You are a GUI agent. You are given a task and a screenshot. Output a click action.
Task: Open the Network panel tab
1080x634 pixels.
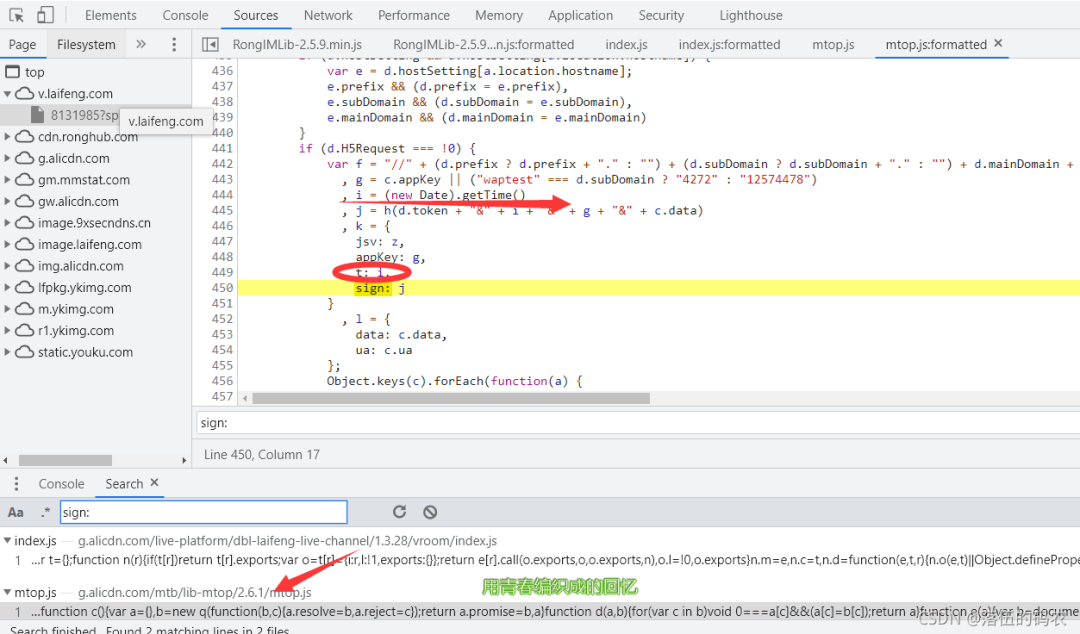pos(328,15)
